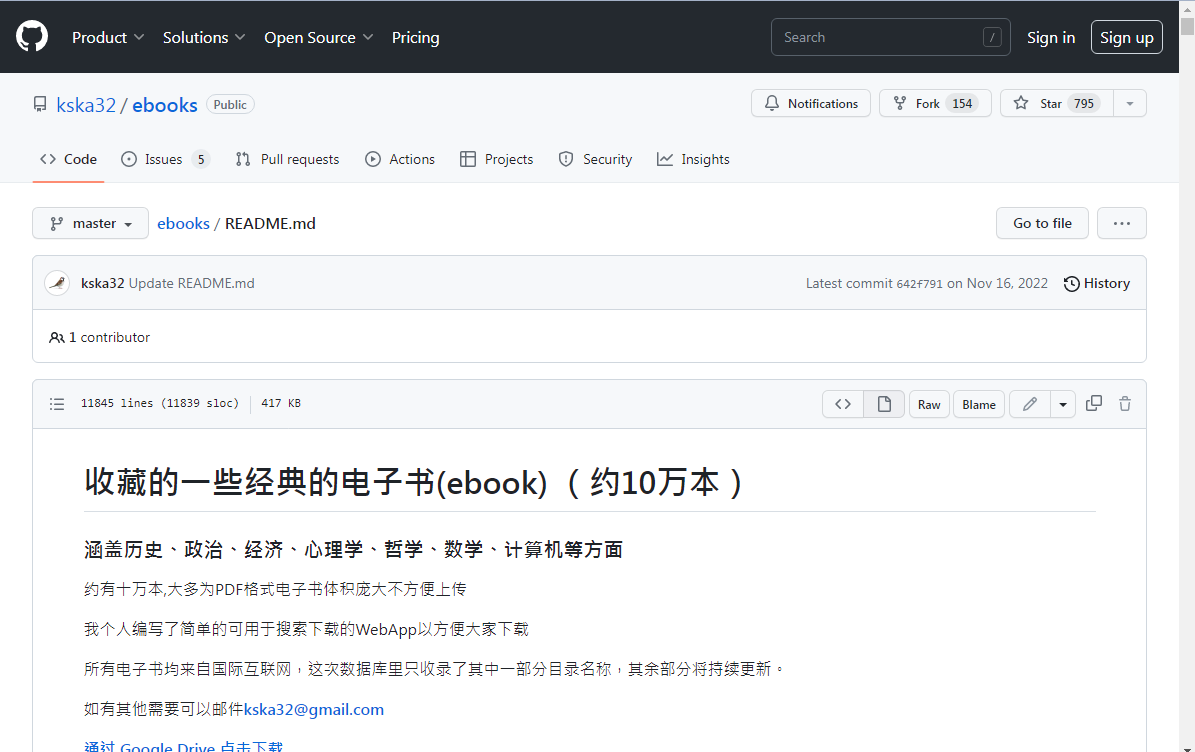Show the rendered file preview
This screenshot has width=1195, height=752.
point(884,404)
